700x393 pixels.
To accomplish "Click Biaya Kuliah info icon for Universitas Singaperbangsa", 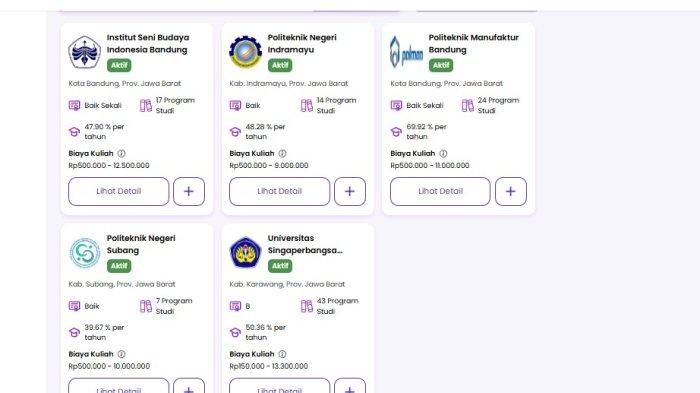I will [282, 354].
